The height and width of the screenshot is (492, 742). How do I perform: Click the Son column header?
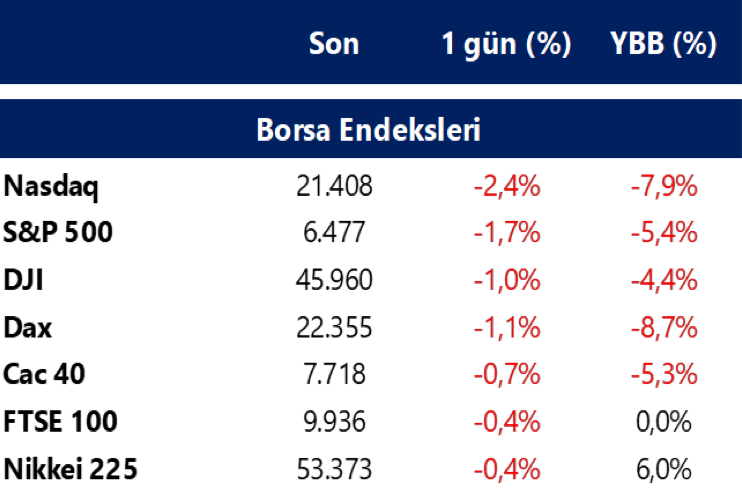click(x=334, y=44)
